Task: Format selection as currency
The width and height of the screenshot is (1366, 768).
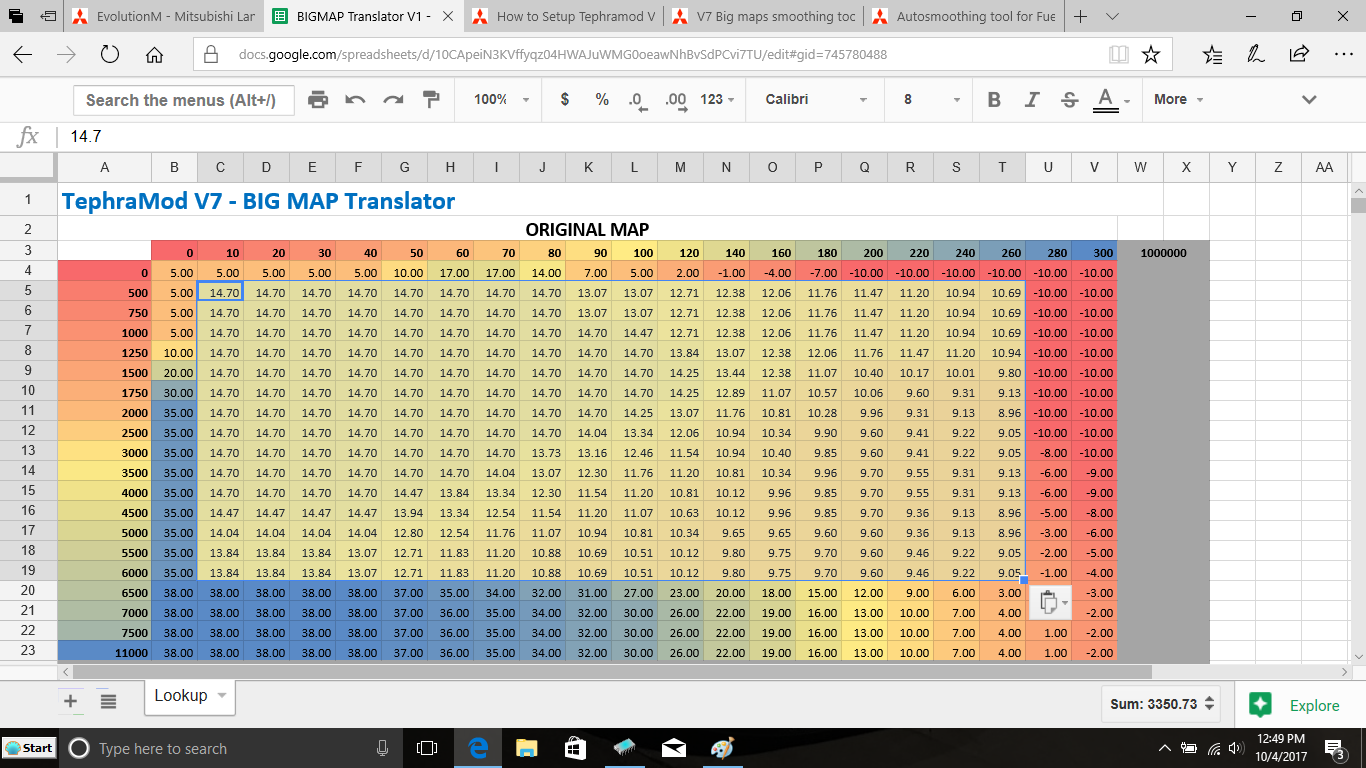Action: pos(565,99)
